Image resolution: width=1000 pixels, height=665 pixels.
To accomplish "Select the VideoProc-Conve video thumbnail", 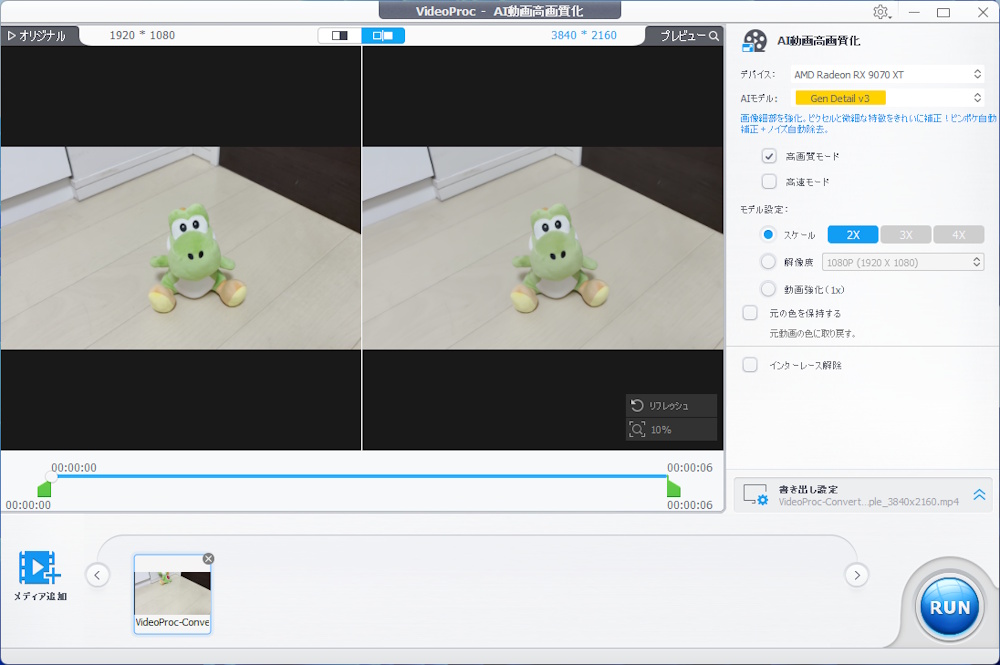I will pyautogui.click(x=172, y=594).
